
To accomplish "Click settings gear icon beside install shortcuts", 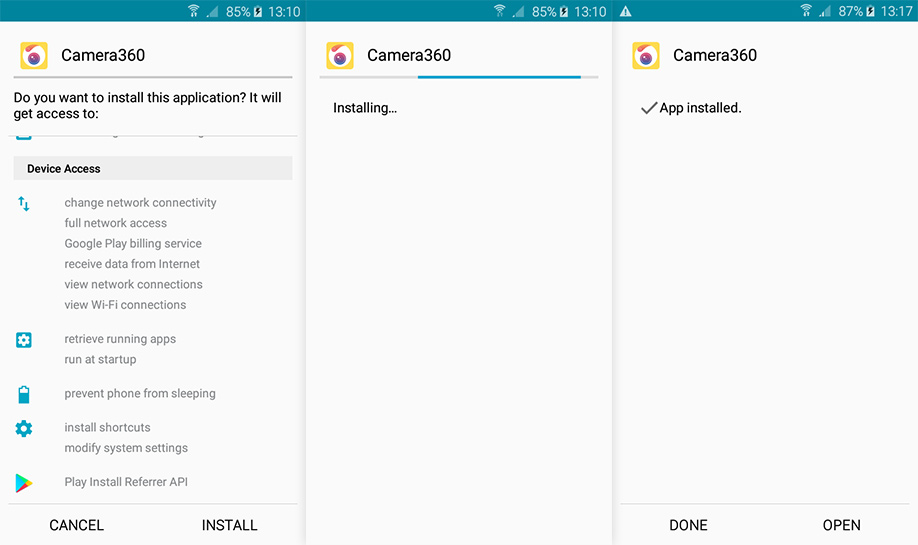I will (23, 429).
